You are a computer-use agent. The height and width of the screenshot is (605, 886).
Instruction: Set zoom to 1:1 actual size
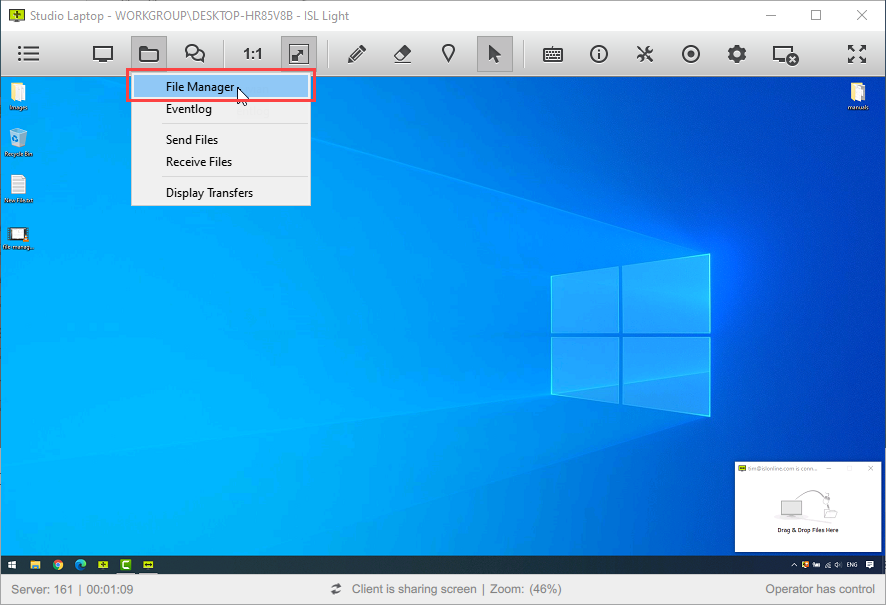(x=252, y=54)
